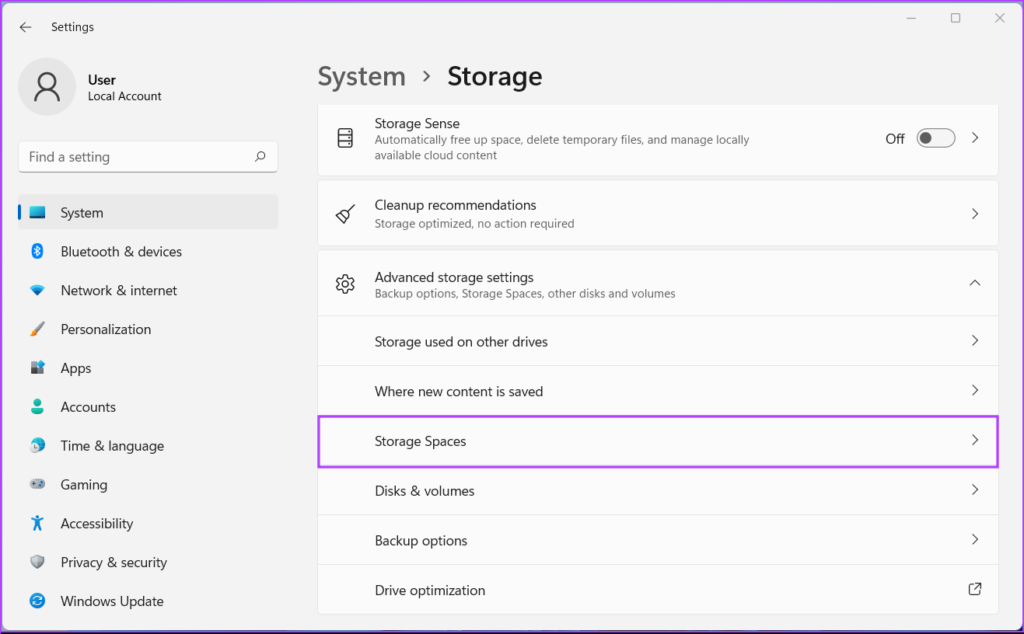Select the Gaming category
The image size is (1024, 634).
point(83,485)
